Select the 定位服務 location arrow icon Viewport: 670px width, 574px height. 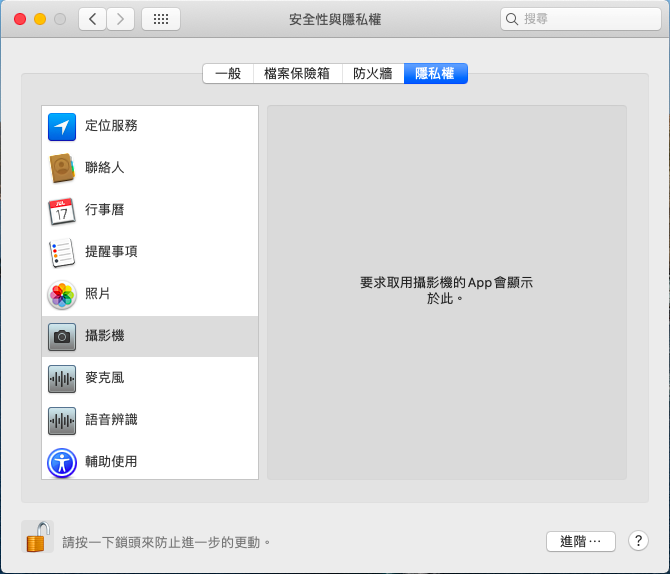pos(62,127)
